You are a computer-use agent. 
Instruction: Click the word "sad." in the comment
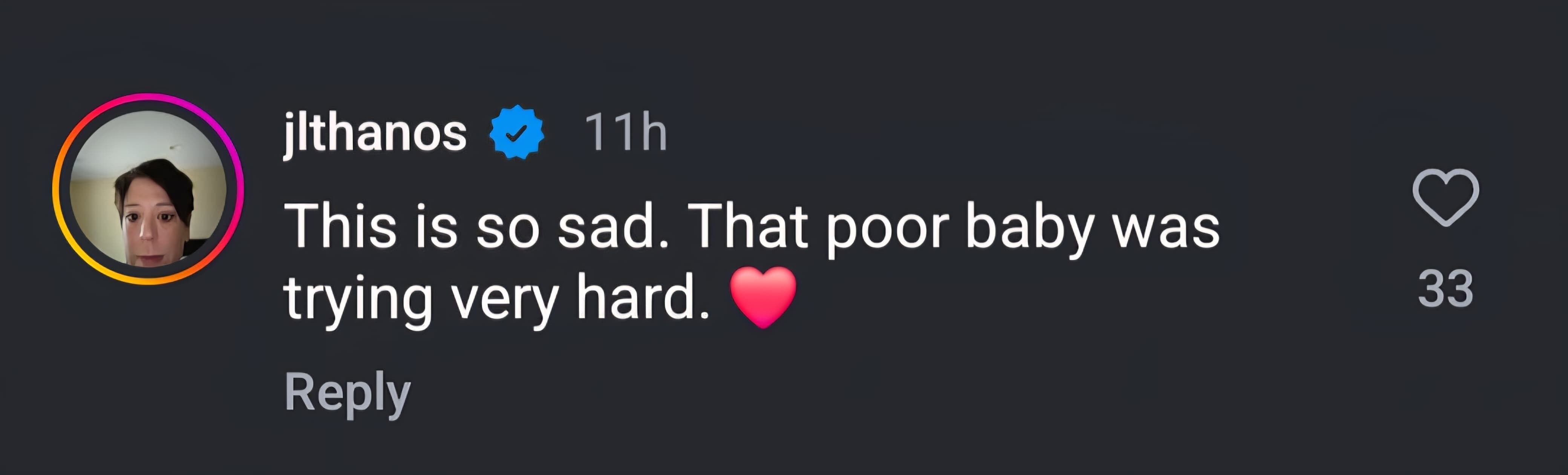pyautogui.click(x=613, y=226)
